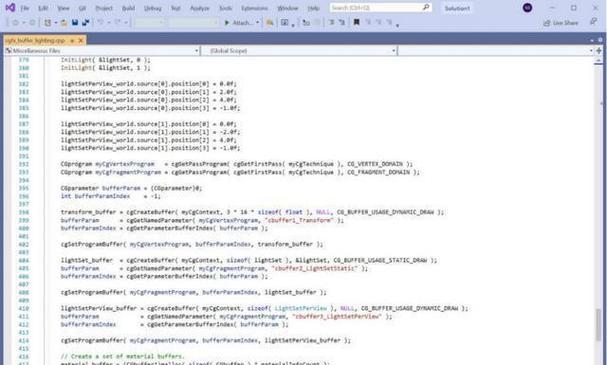This screenshot has height=365, width=607.
Task: Toggle pin on the cpp file tab
Action: [72, 40]
